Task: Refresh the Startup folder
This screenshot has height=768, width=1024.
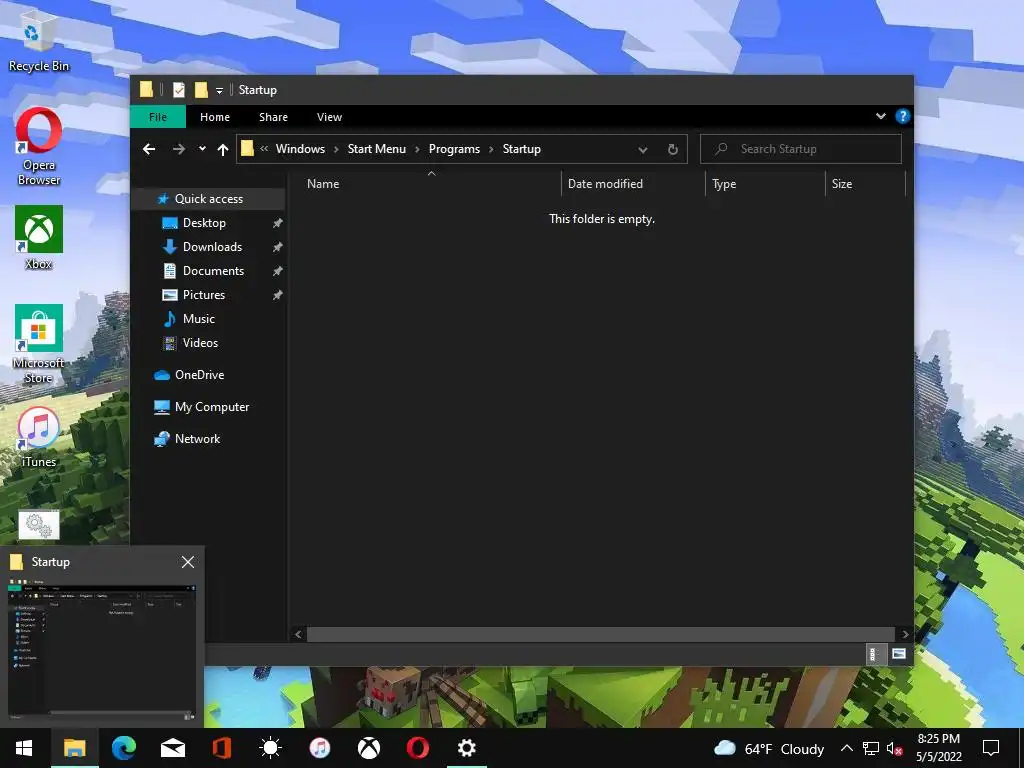Action: click(673, 150)
